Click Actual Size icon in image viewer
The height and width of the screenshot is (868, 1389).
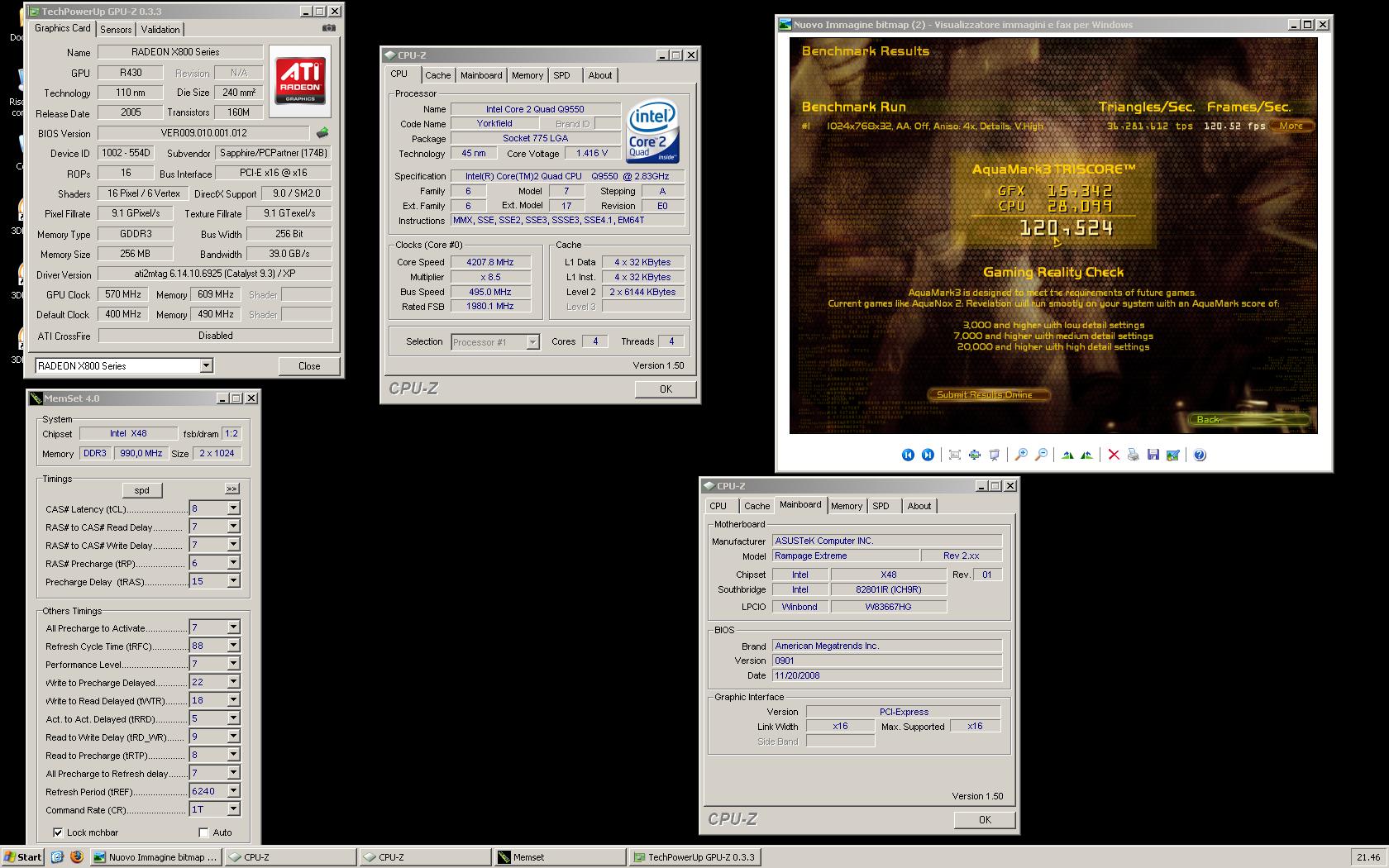(x=975, y=455)
